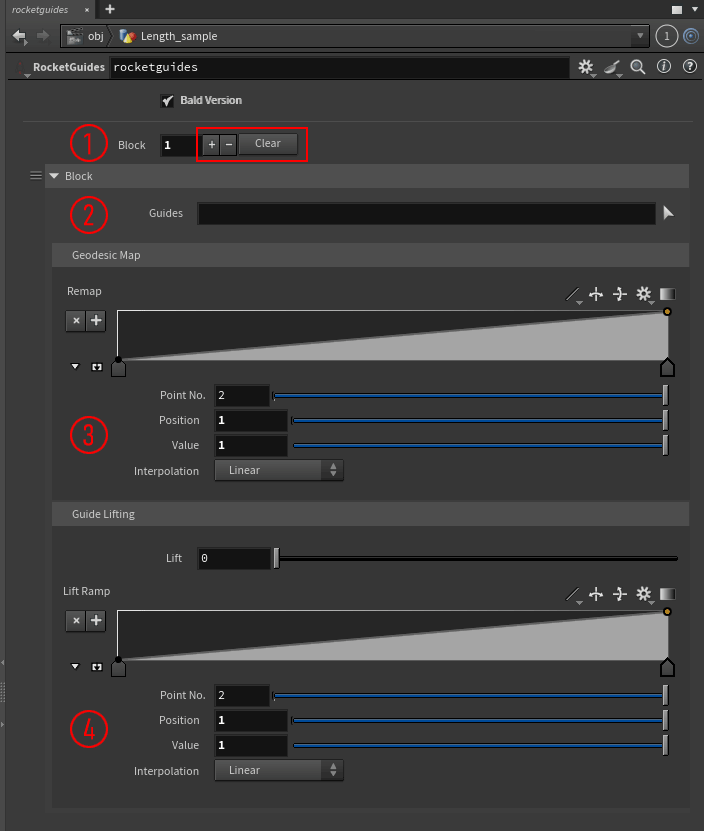Select Remap ramp right end marker

point(667,367)
